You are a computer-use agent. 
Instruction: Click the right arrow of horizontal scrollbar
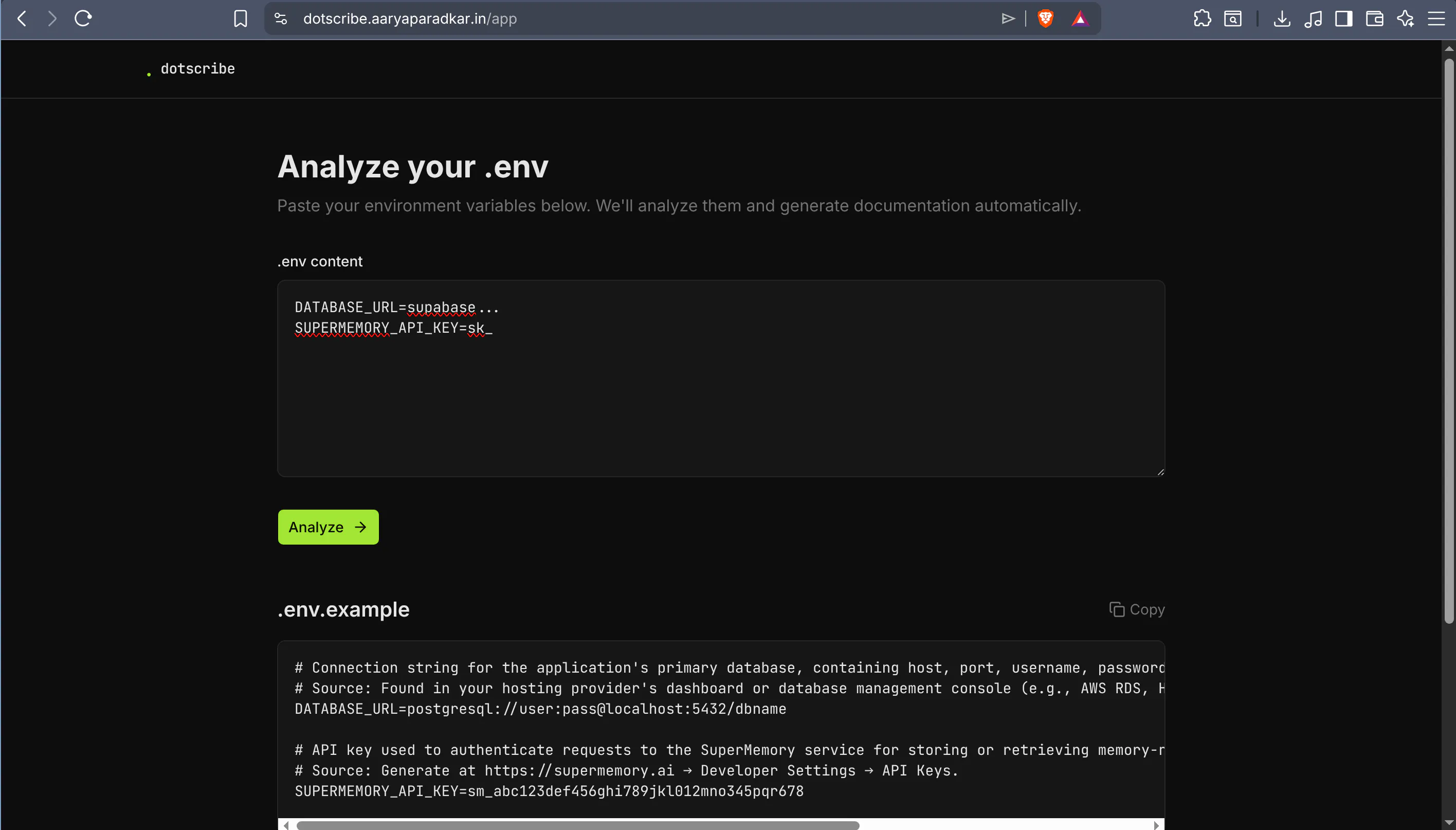pyautogui.click(x=1156, y=825)
